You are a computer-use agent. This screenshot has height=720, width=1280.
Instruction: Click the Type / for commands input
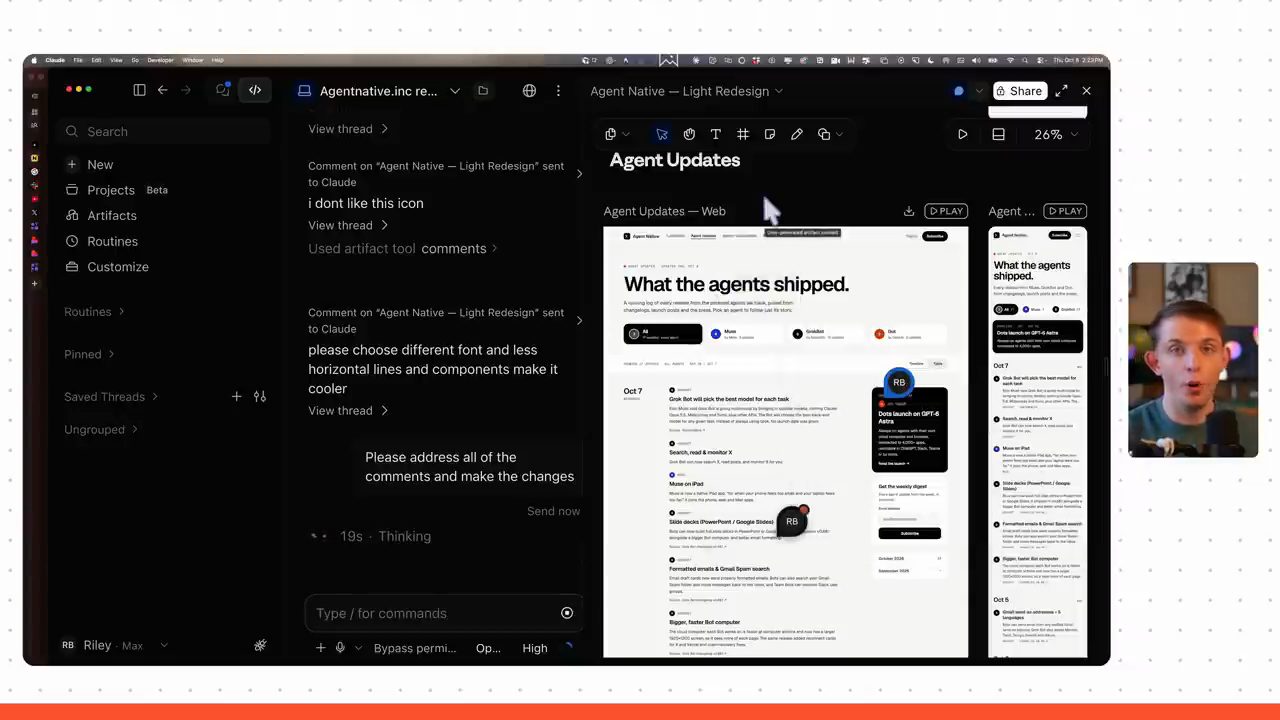444,613
